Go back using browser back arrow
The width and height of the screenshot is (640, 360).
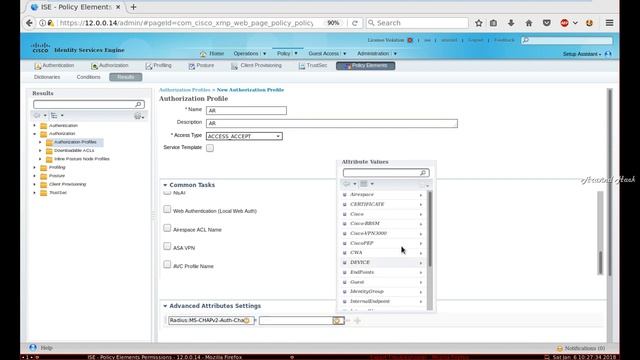click(x=29, y=23)
